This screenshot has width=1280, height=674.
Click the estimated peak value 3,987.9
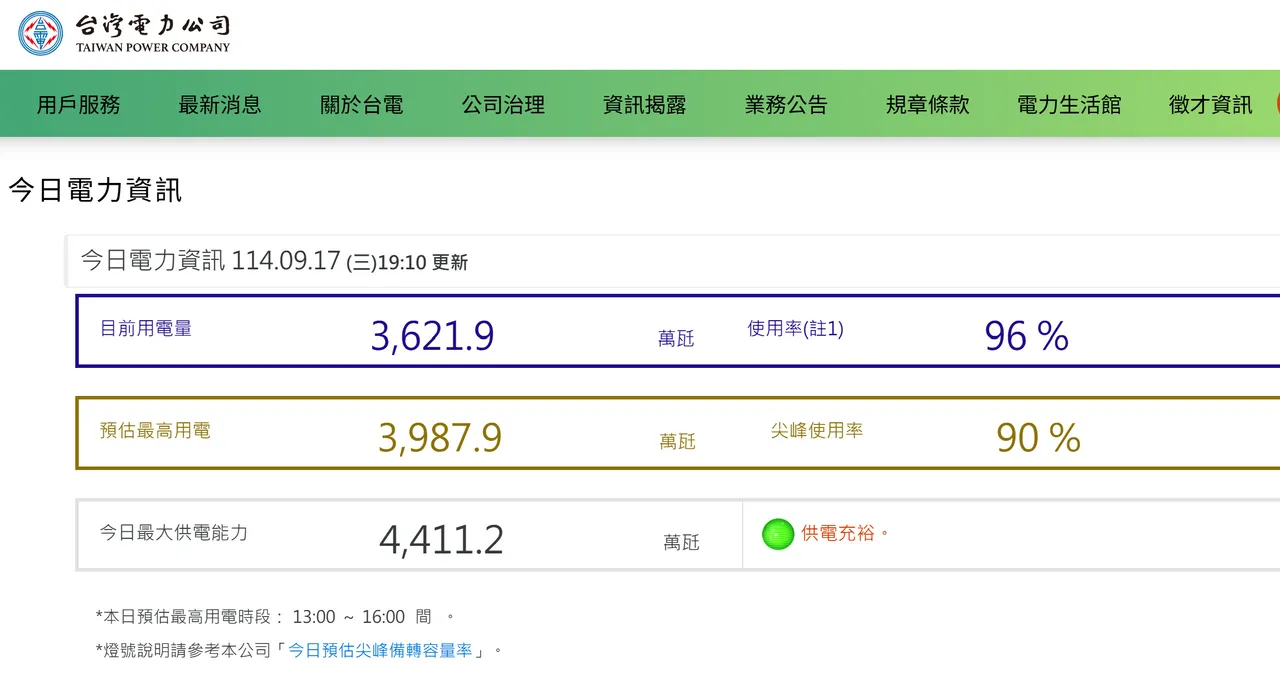coord(440,438)
